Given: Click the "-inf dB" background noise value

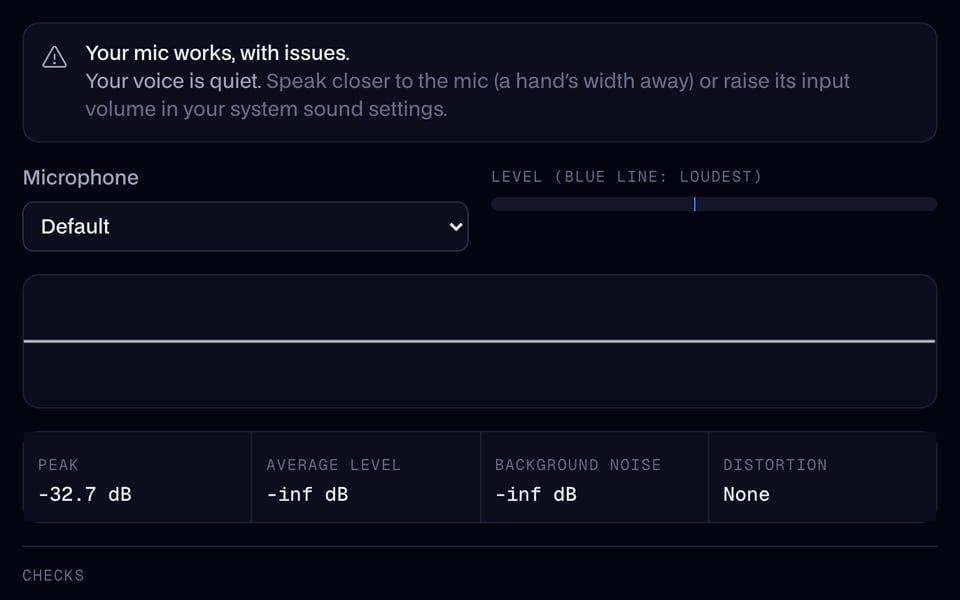Looking at the screenshot, I should click(x=536, y=494).
